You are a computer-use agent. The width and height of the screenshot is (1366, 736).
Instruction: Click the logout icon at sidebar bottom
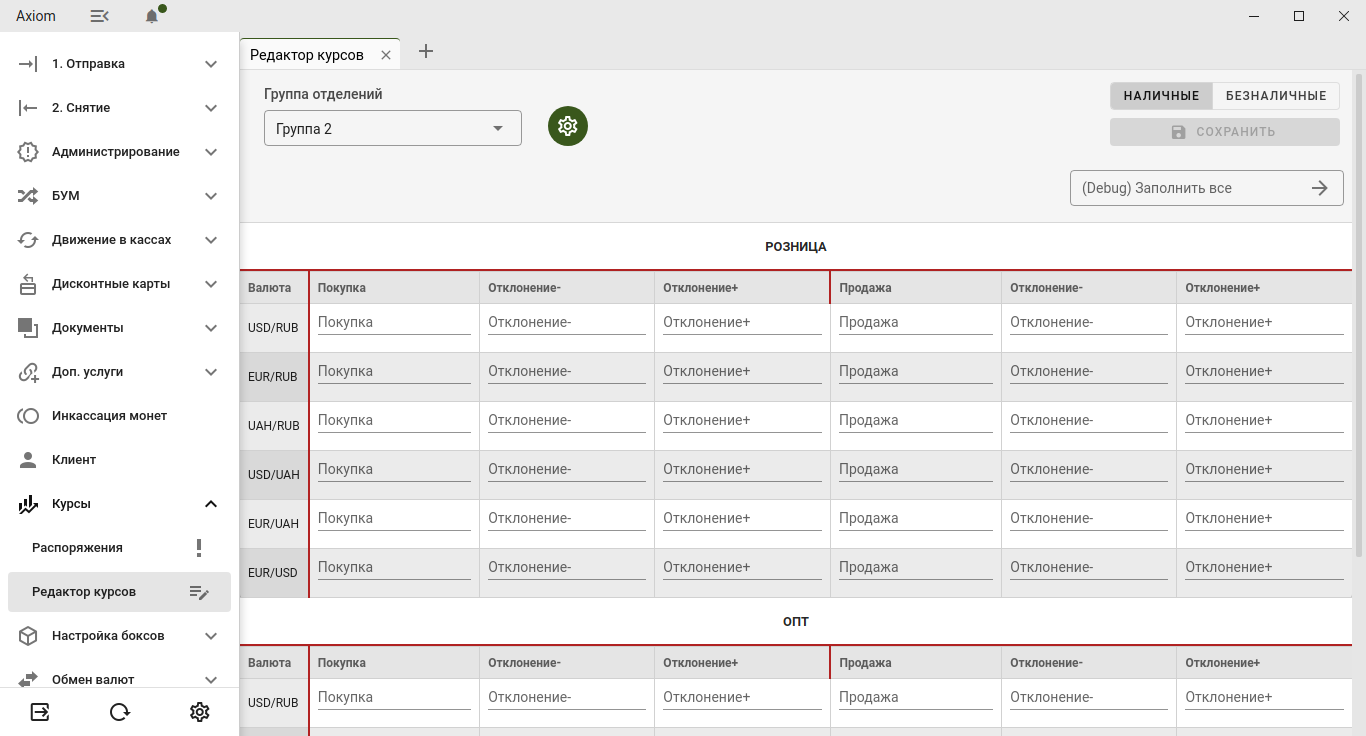point(40,712)
